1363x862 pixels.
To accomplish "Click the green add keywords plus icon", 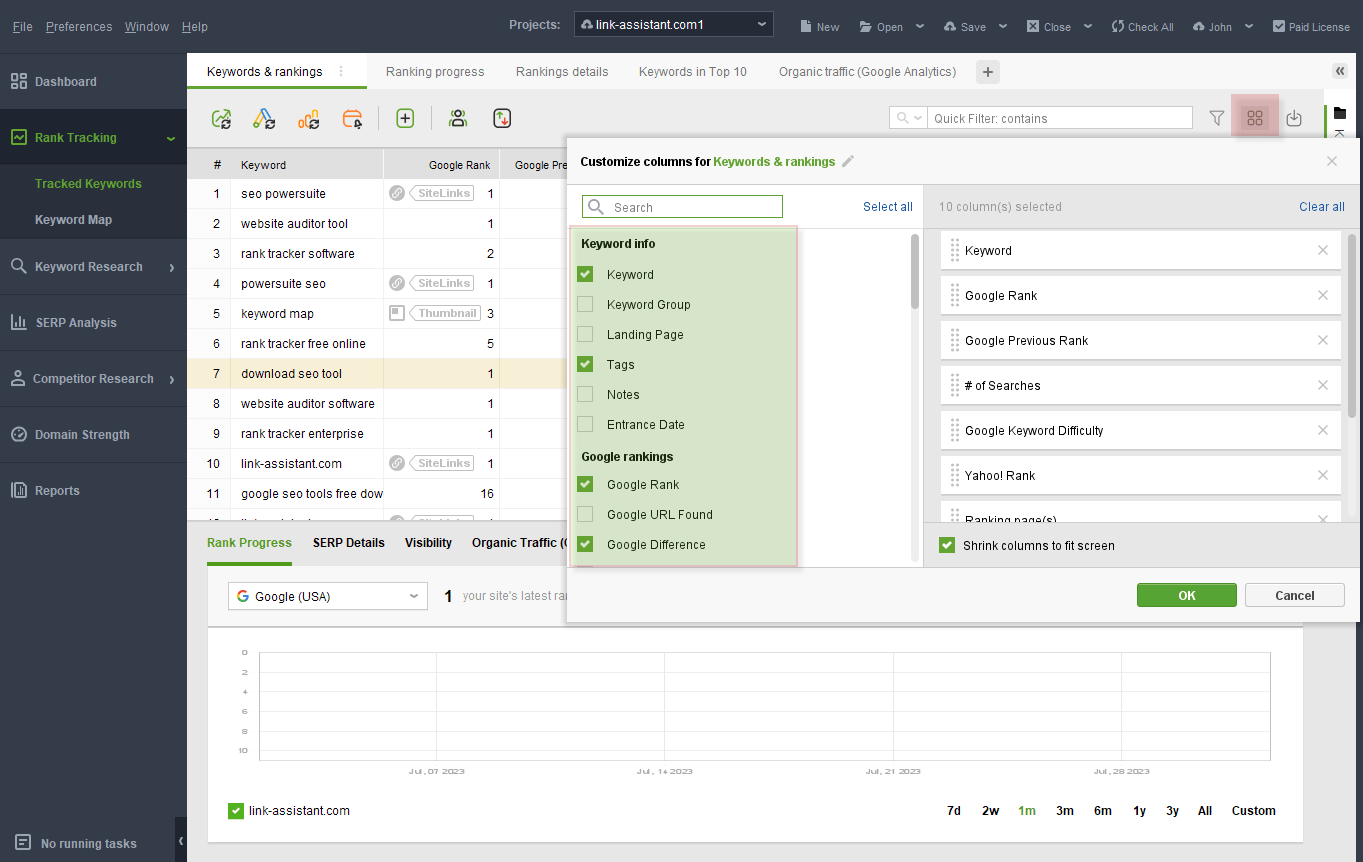I will pyautogui.click(x=405, y=118).
